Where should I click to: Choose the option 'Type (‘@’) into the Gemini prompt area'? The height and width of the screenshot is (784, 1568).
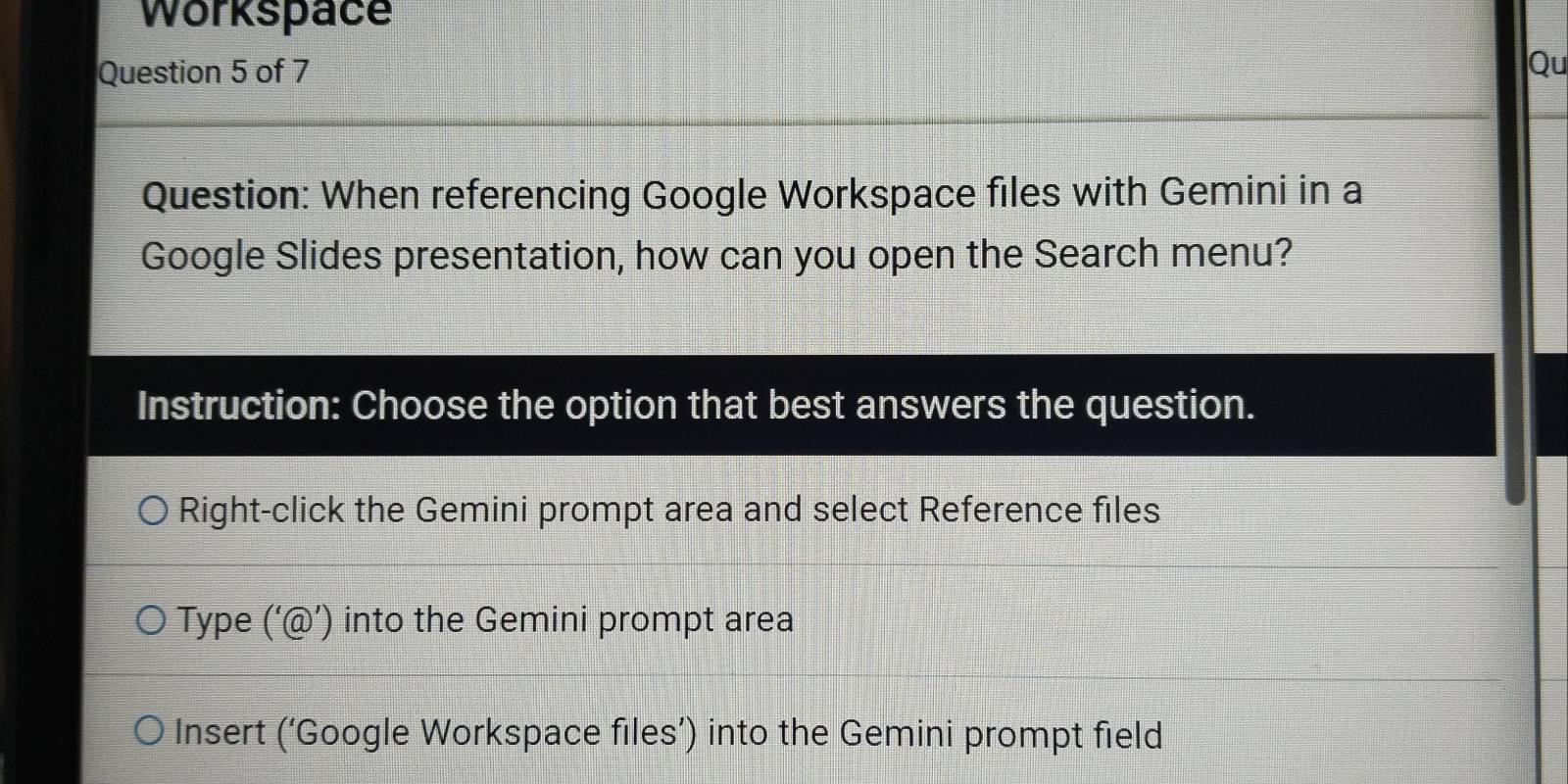coord(150,616)
